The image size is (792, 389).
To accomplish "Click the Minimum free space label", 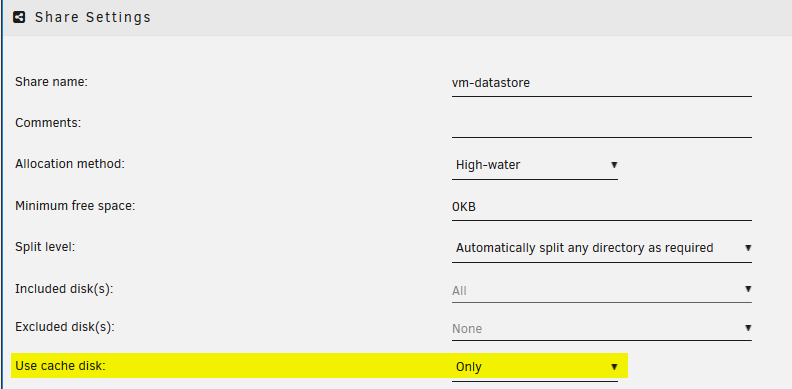I will [75, 206].
